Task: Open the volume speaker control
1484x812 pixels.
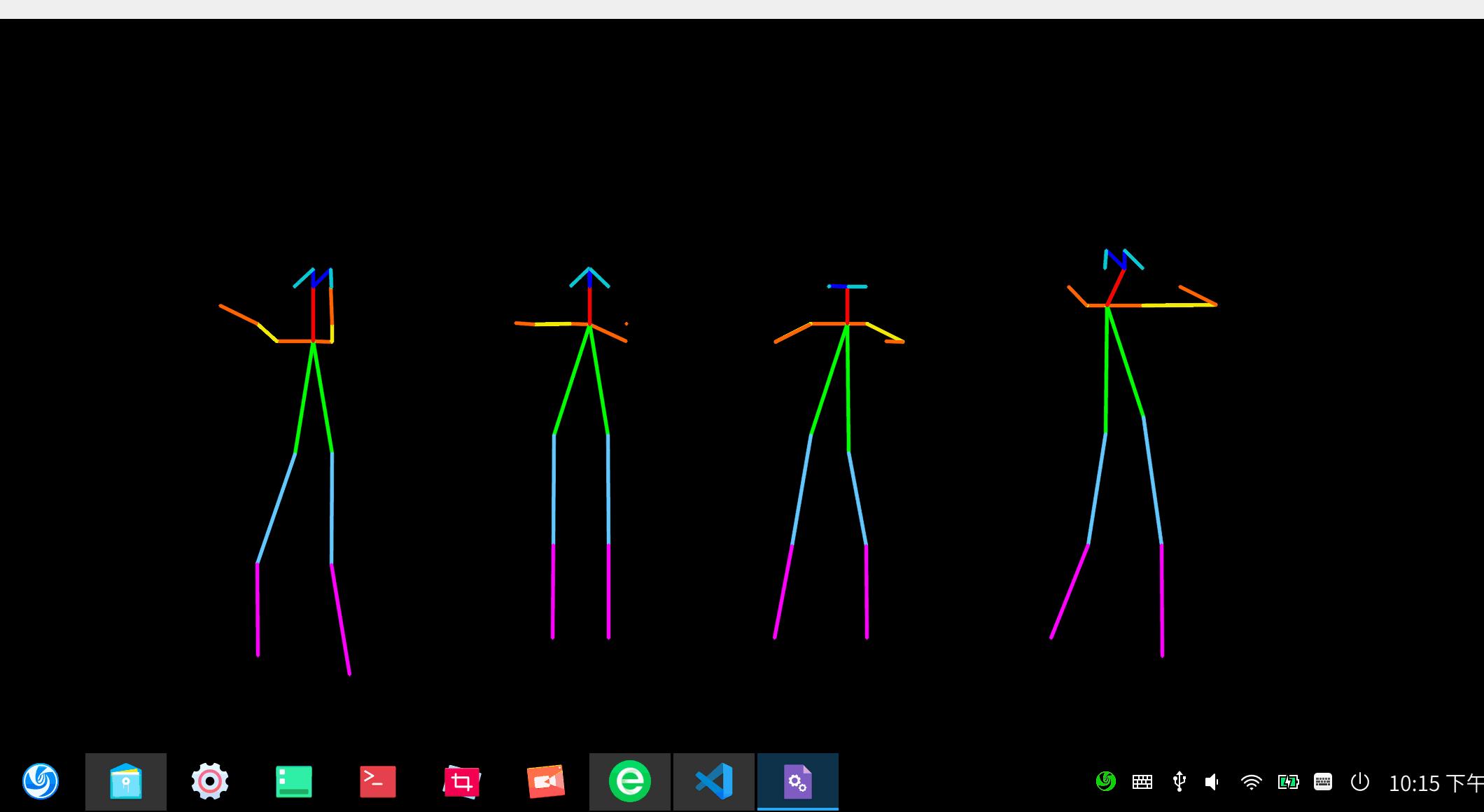Action: click(x=1212, y=782)
